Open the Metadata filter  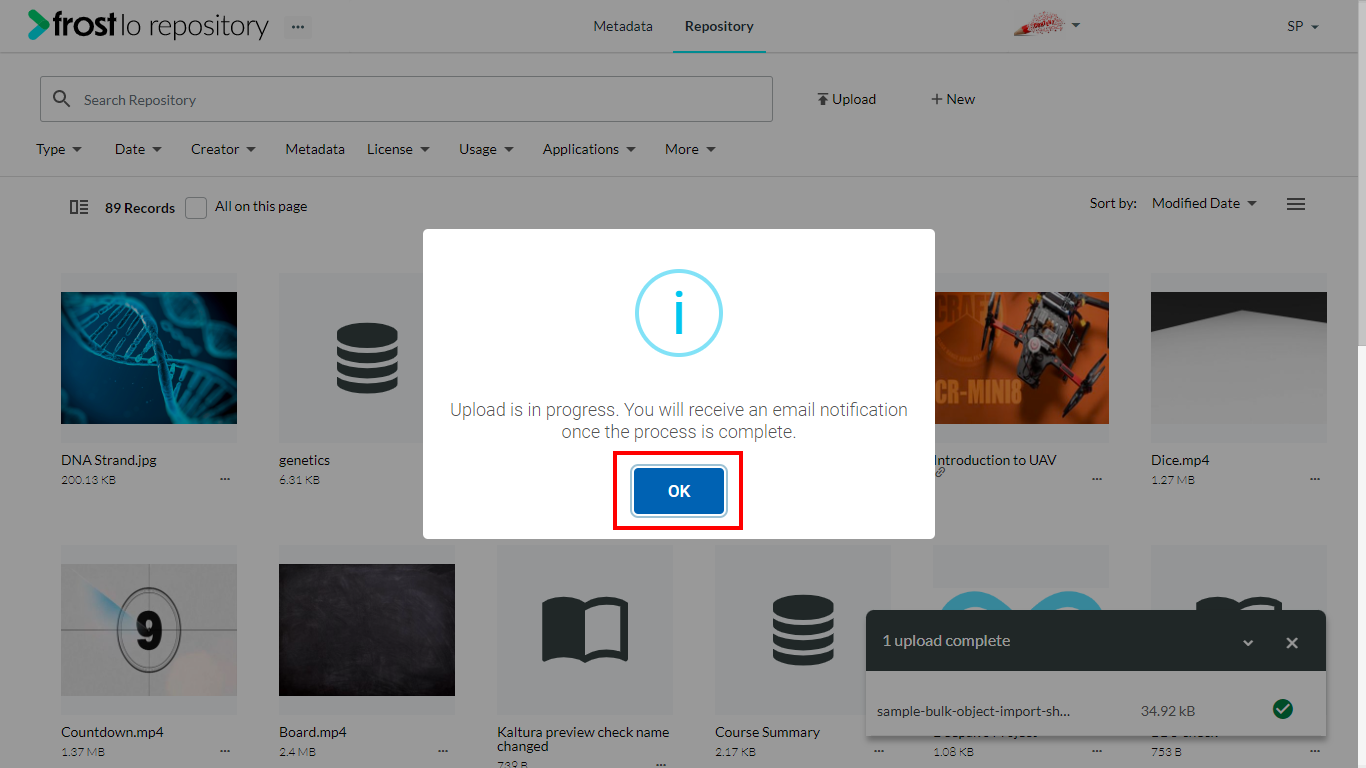[315, 149]
